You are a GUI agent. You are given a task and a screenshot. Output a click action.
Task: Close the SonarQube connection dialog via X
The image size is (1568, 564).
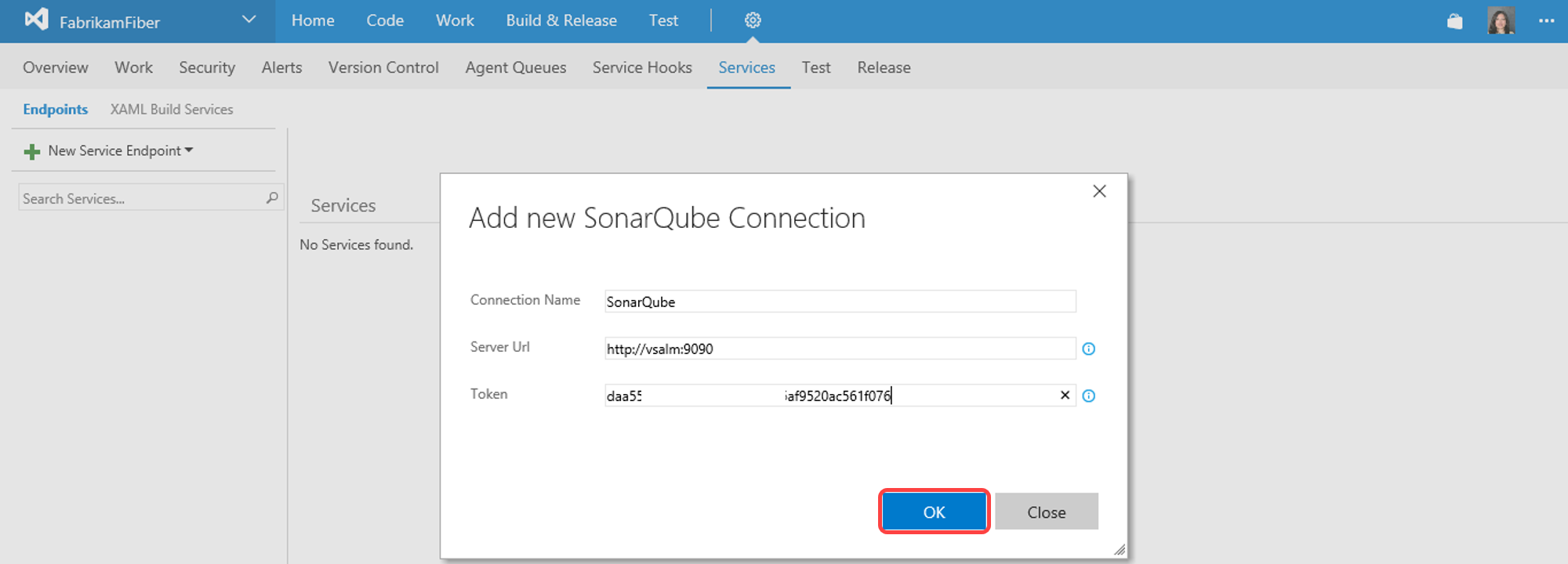[x=1099, y=191]
